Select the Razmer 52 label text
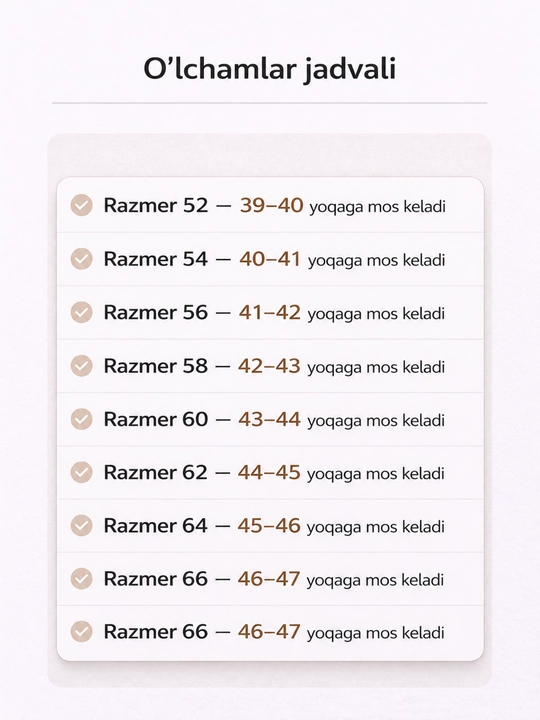Viewport: 540px width, 720px height. click(156, 205)
